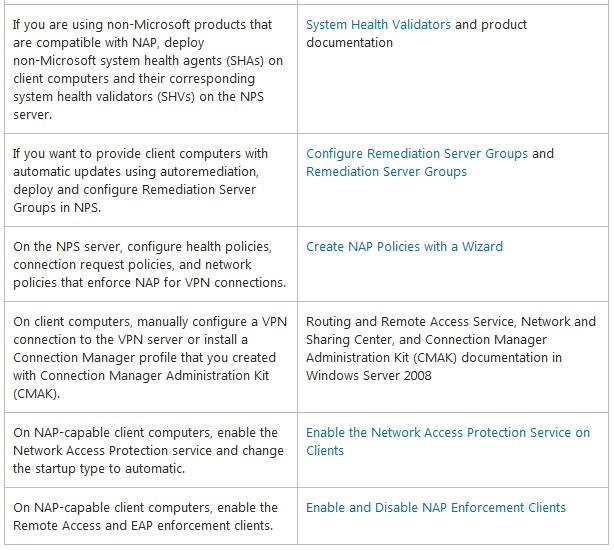Viewport: 614px width, 550px height.
Task: Click the Windows Server 2008 text
Action: click(368, 375)
